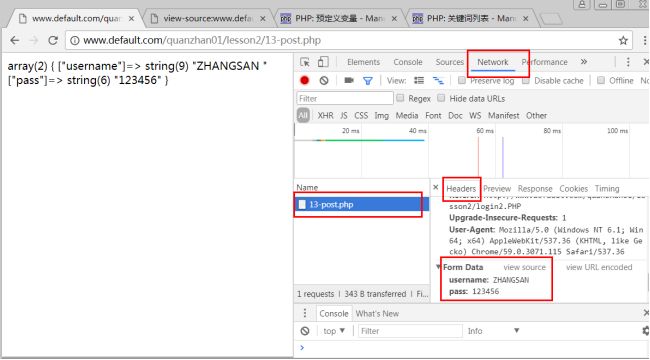Clear the network log icon

tap(324, 80)
